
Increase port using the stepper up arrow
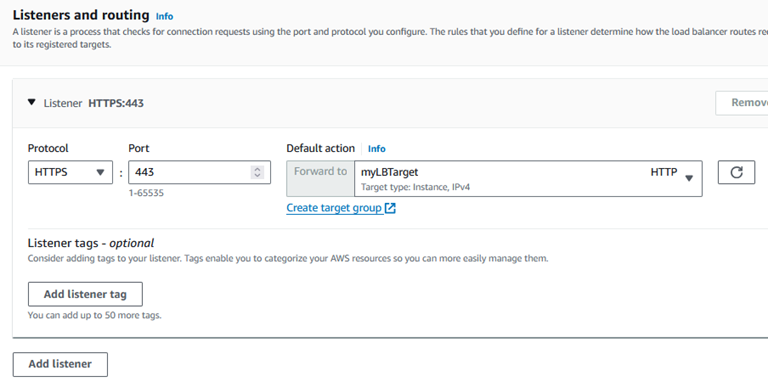coord(257,169)
